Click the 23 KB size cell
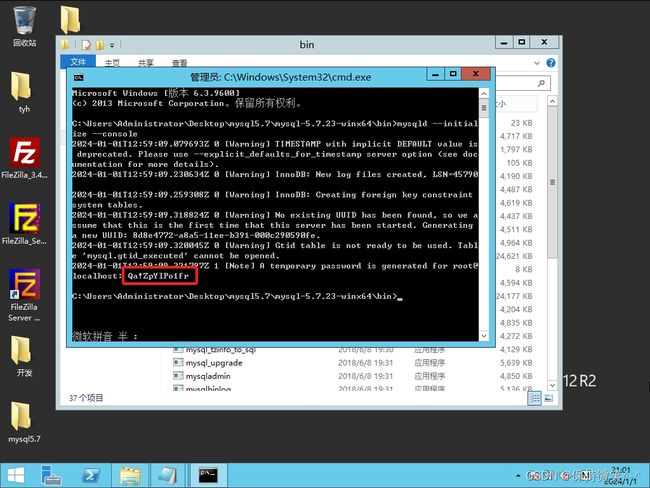This screenshot has height=488, width=650. [521, 123]
